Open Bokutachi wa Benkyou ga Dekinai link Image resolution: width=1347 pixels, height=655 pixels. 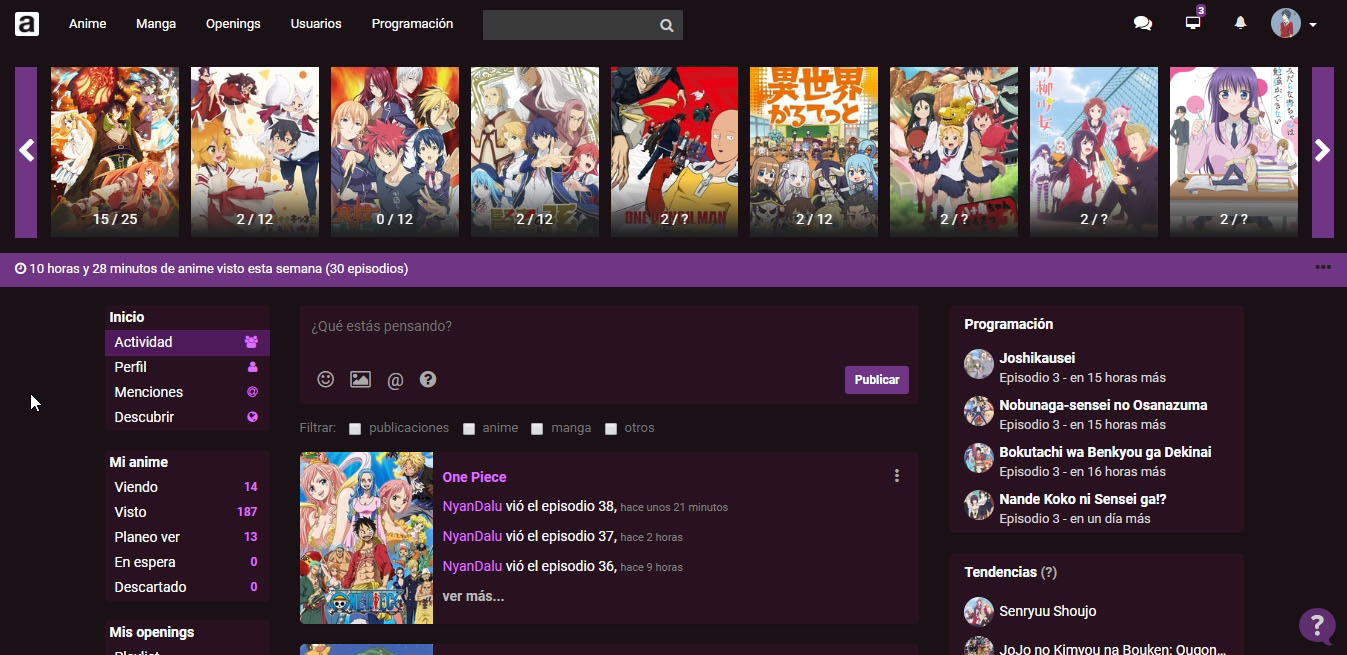tap(1105, 452)
